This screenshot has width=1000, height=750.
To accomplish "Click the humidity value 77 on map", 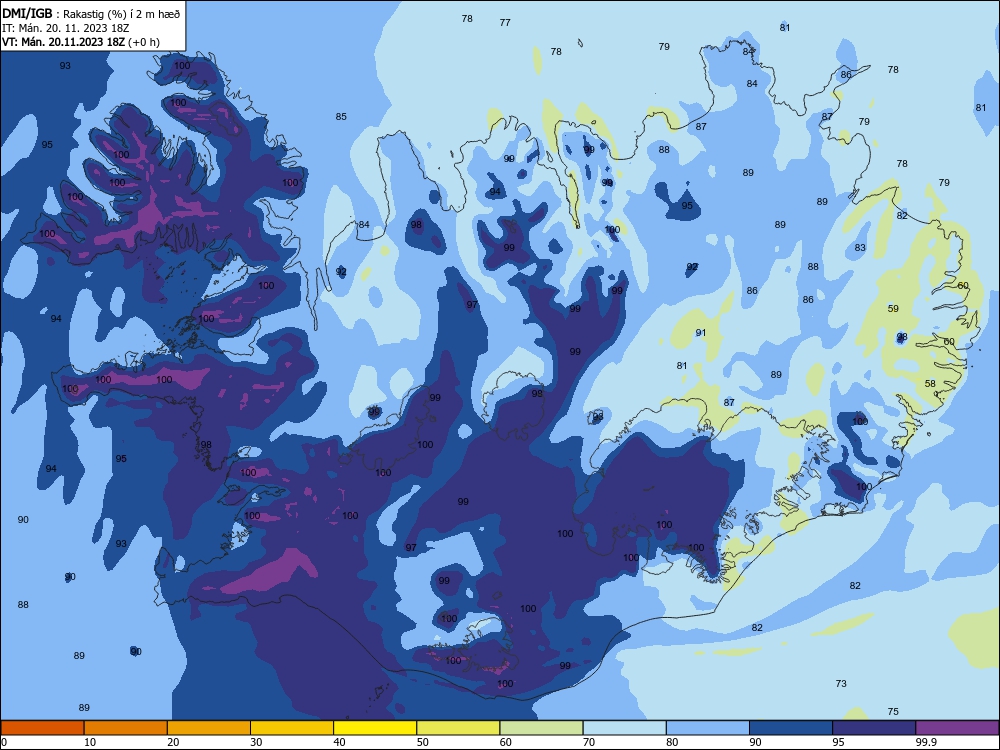I will pyautogui.click(x=505, y=22).
